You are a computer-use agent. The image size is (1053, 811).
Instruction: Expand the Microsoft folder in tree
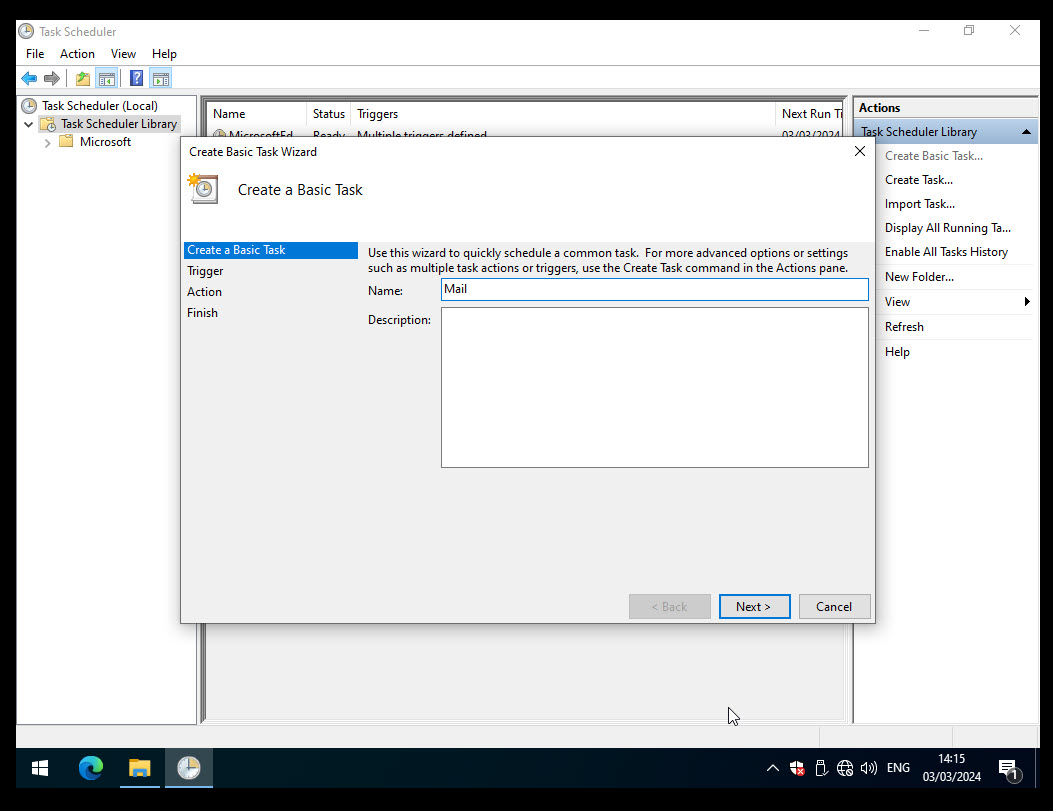(x=47, y=143)
